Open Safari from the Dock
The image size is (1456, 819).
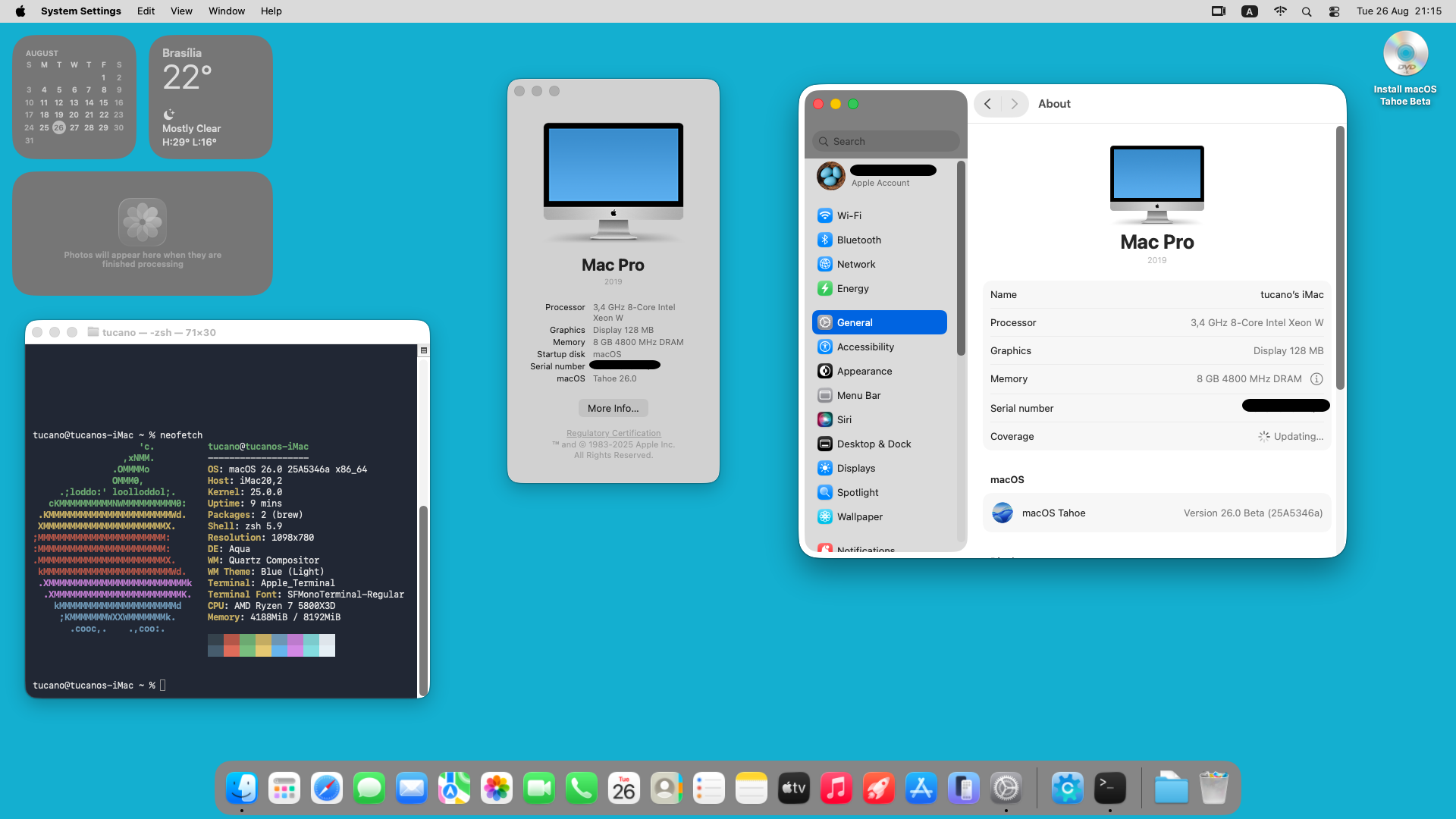327,789
